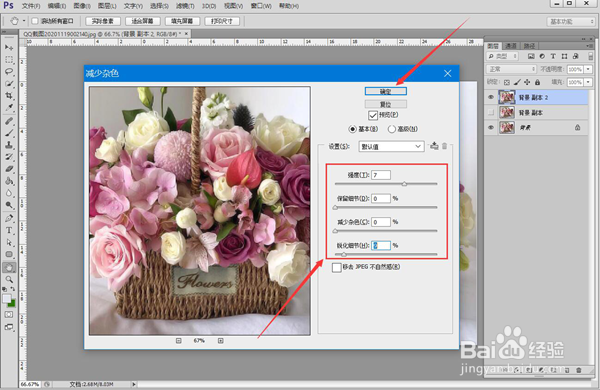600x390 pixels.
Task: Filter layers by shape layer icon
Action: point(564,56)
